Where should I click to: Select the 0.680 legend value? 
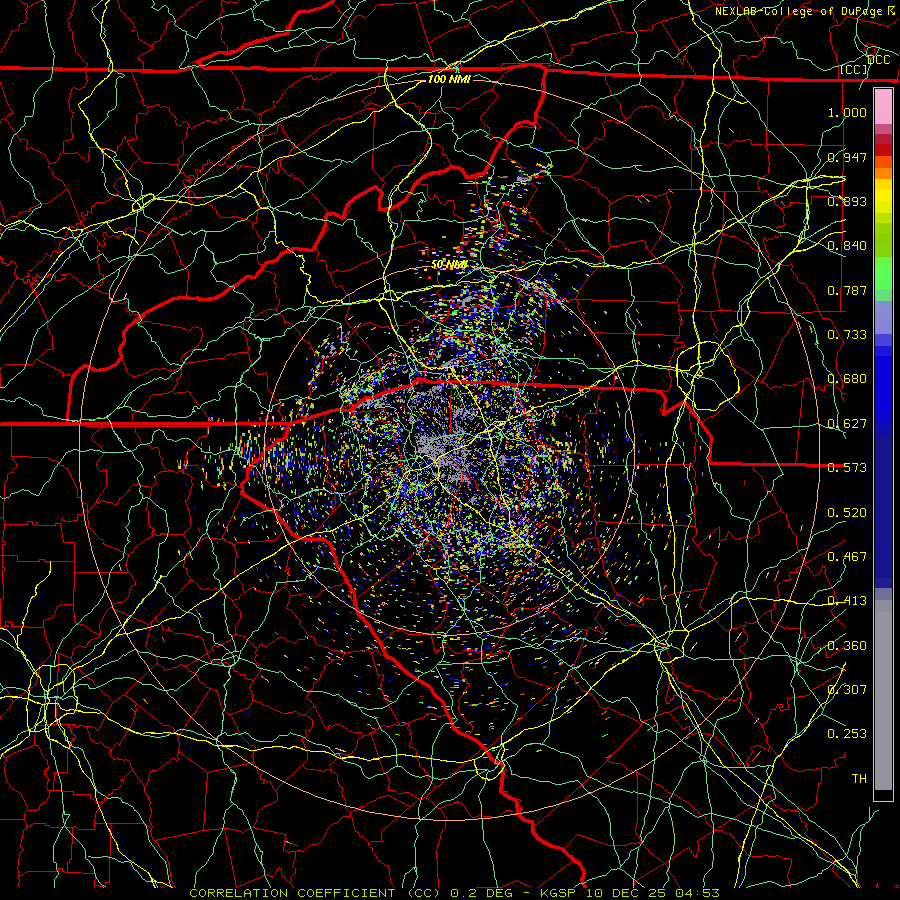coord(847,379)
